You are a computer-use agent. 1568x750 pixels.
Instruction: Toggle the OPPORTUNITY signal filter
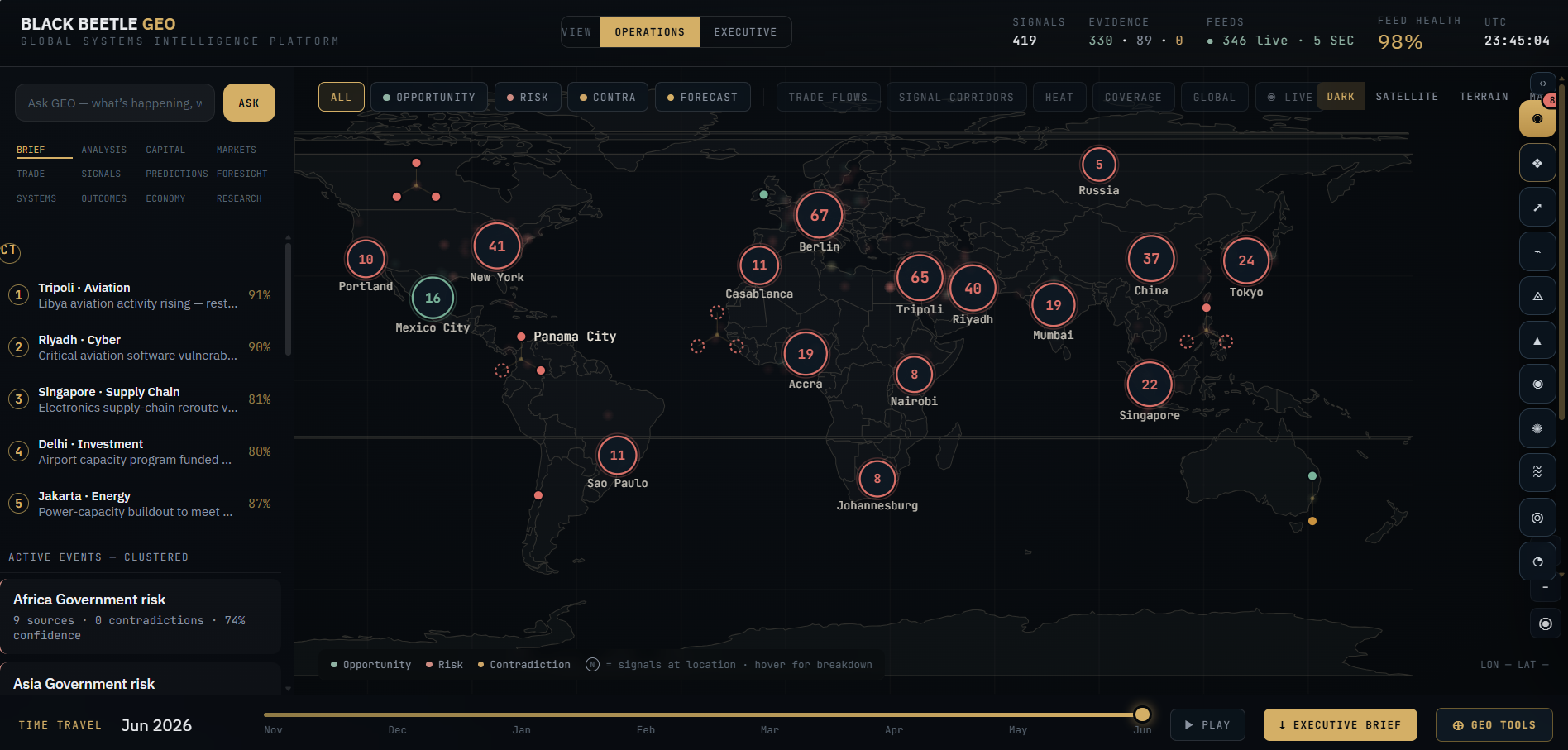429,97
